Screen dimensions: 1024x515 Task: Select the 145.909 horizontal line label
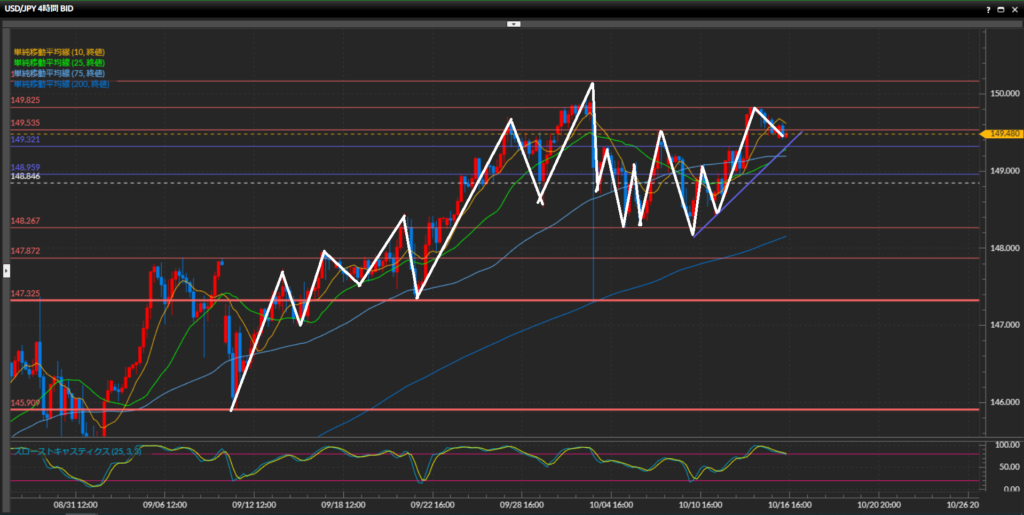tap(25, 403)
